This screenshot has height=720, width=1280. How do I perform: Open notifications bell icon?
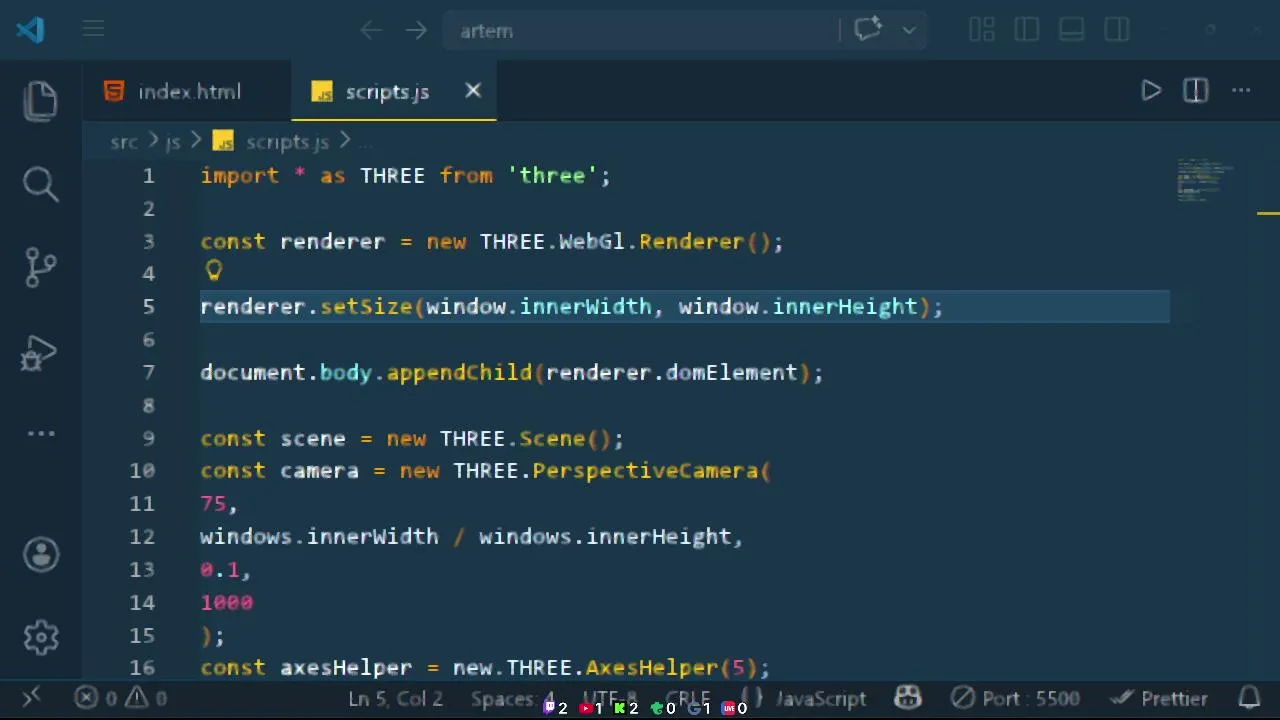[1249, 698]
